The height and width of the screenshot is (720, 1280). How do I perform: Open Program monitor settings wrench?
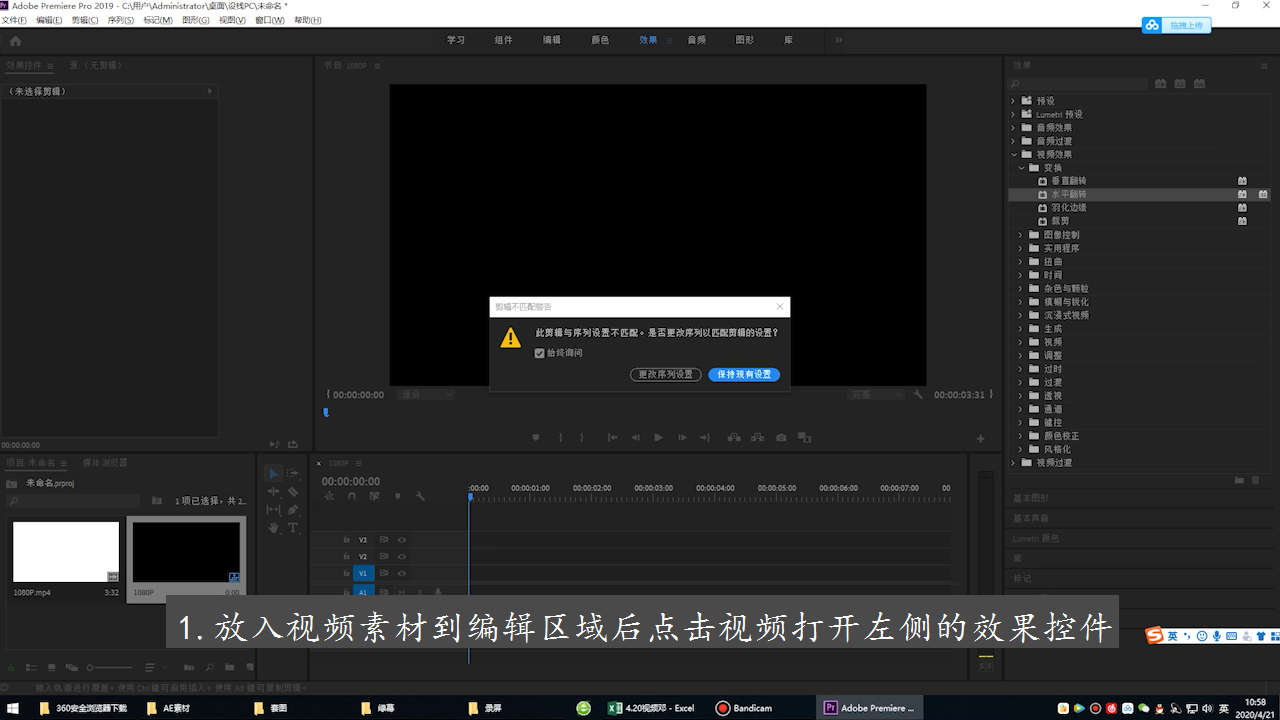click(x=918, y=395)
